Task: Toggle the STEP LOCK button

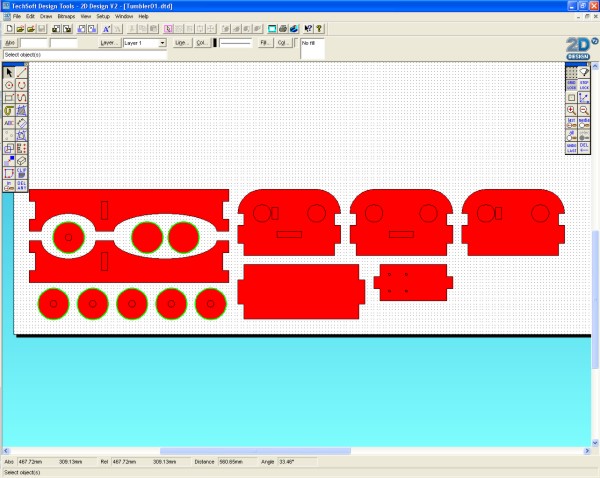Action: click(x=584, y=85)
